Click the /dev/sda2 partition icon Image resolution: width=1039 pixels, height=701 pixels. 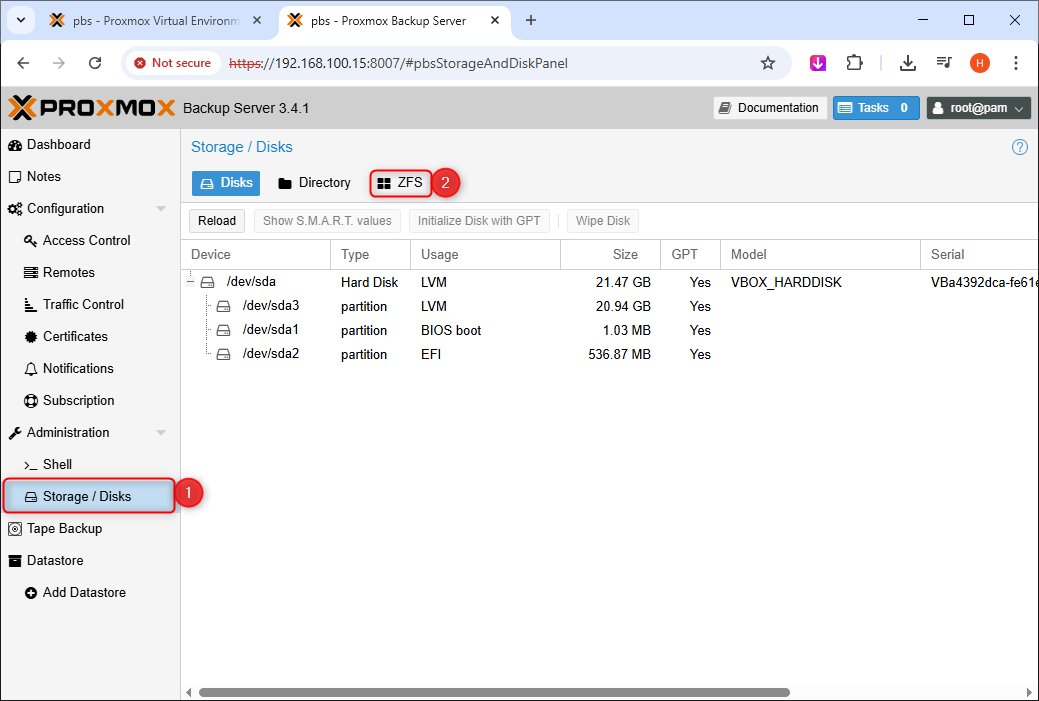click(x=223, y=354)
